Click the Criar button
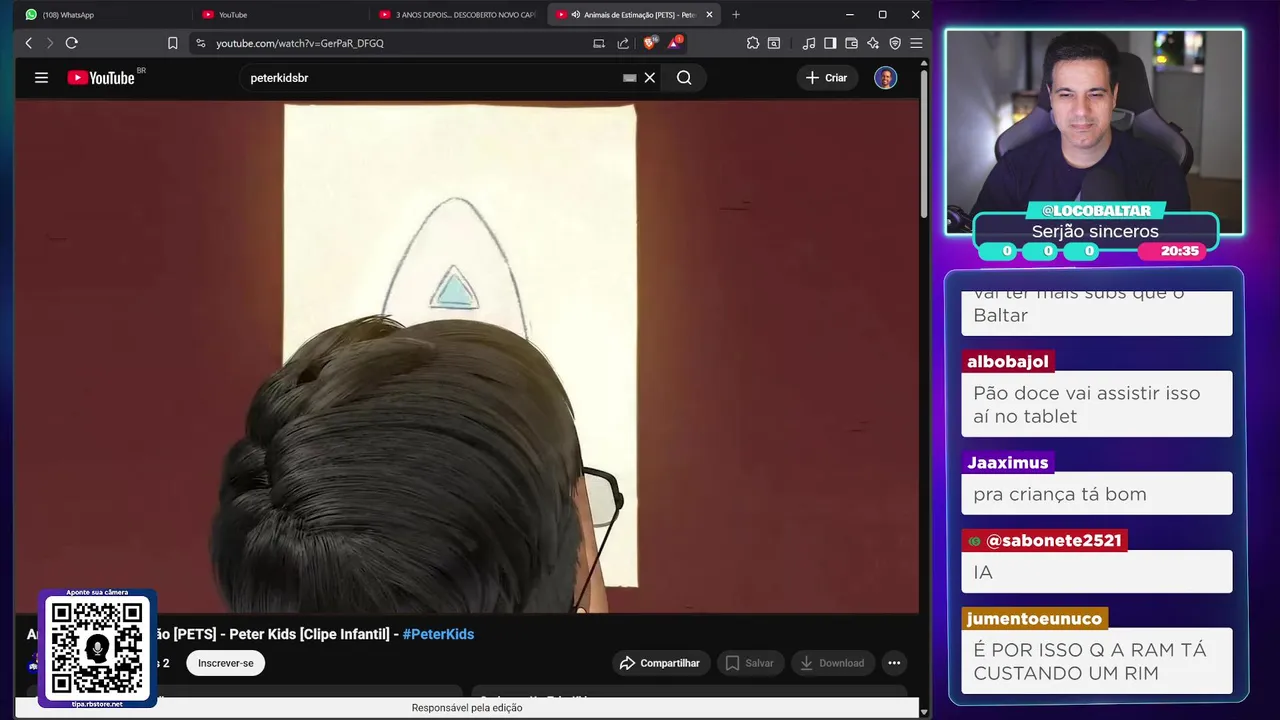1280x720 pixels. (x=827, y=77)
